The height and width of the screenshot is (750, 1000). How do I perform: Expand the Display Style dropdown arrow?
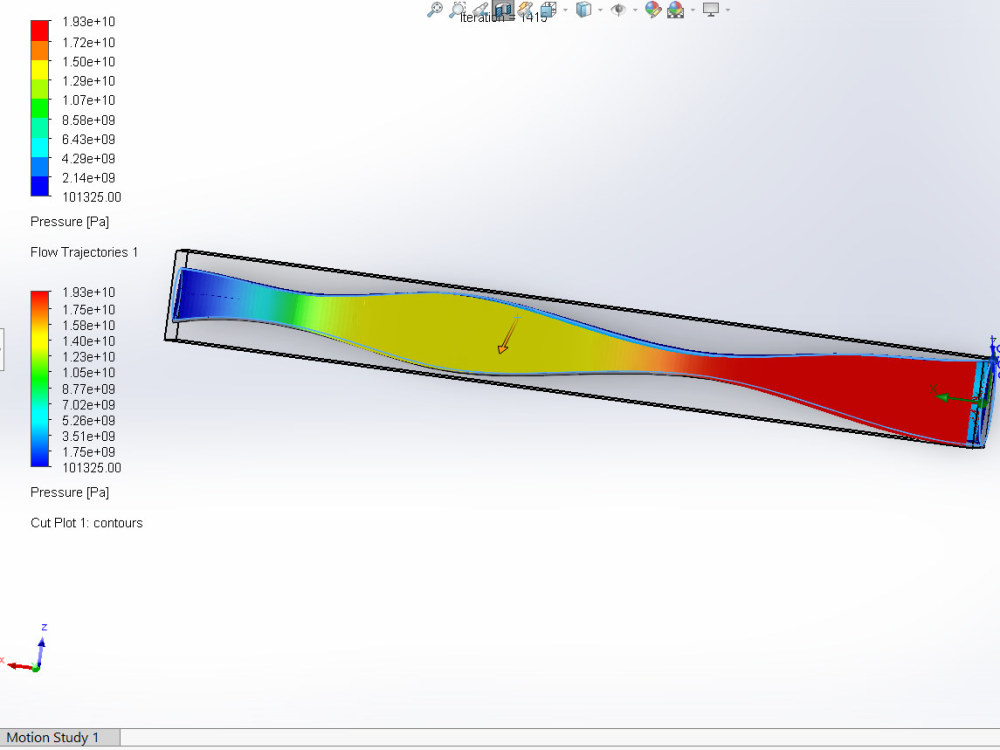(x=600, y=10)
